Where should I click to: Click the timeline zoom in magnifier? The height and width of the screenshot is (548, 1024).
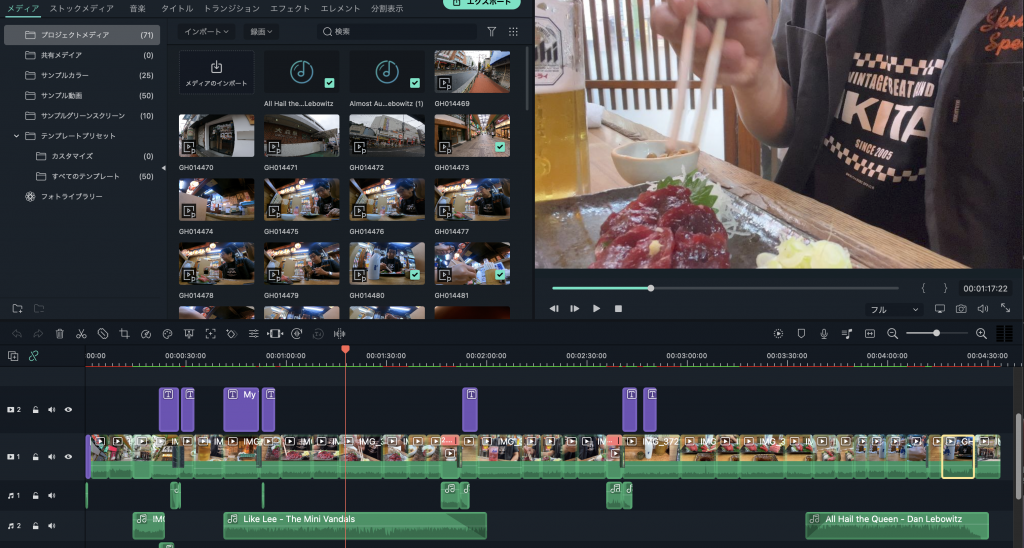(981, 334)
